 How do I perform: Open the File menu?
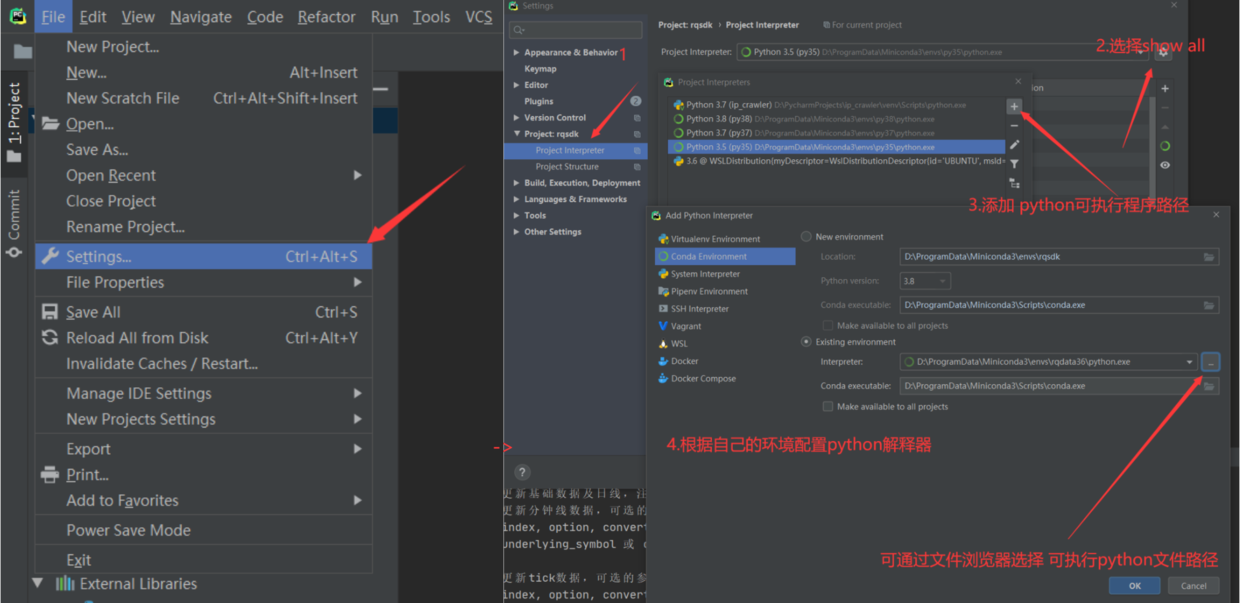53,17
